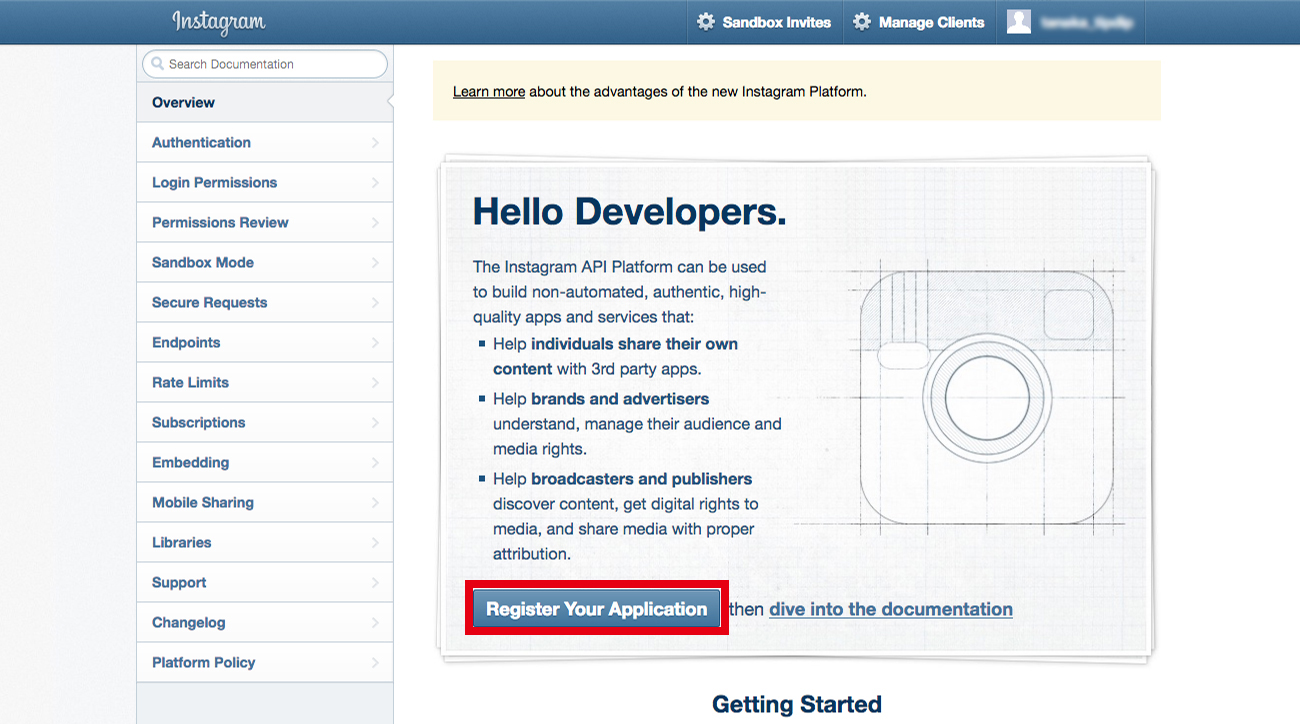
Task: Click the Hello Developers heading
Action: pos(629,212)
